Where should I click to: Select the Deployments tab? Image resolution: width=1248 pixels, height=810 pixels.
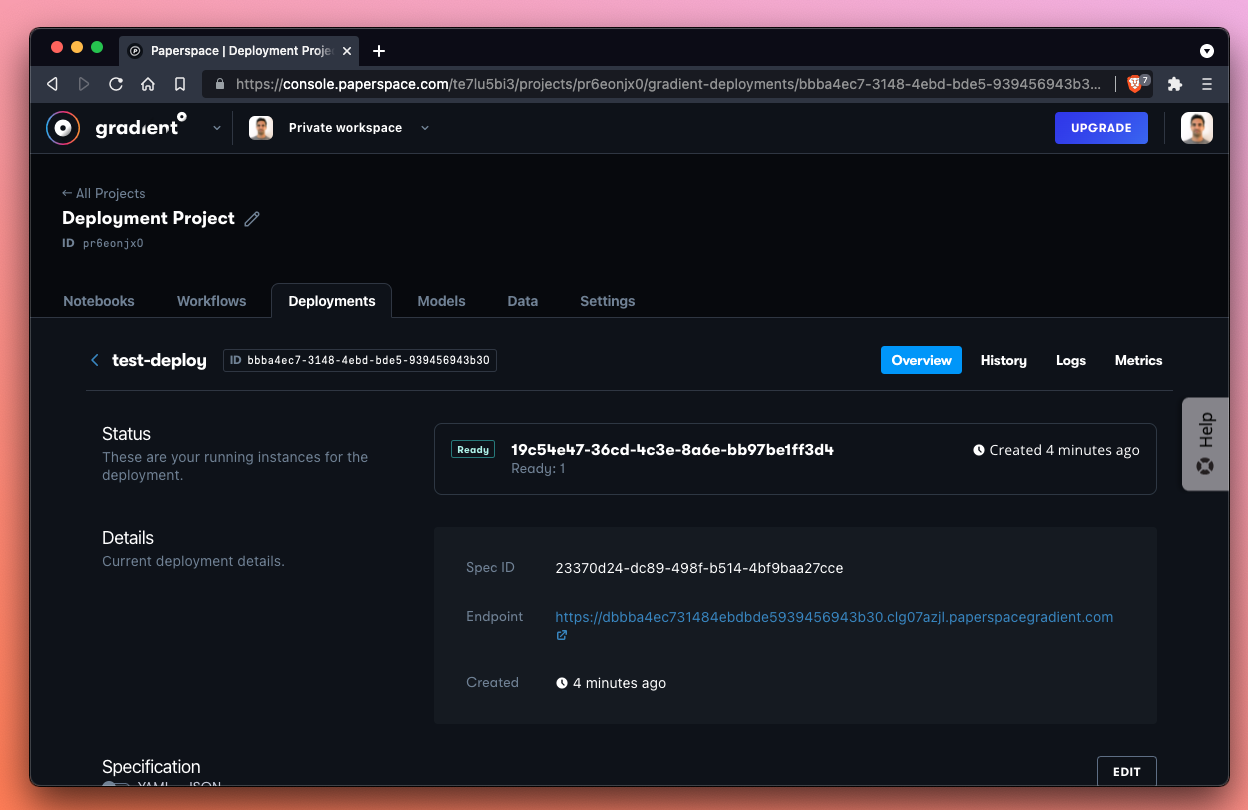coord(332,301)
